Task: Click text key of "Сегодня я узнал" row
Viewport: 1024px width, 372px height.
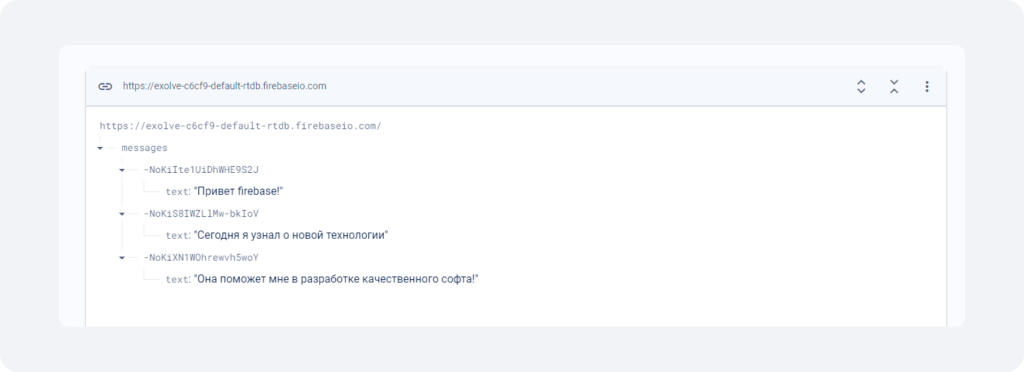Action: (x=178, y=236)
